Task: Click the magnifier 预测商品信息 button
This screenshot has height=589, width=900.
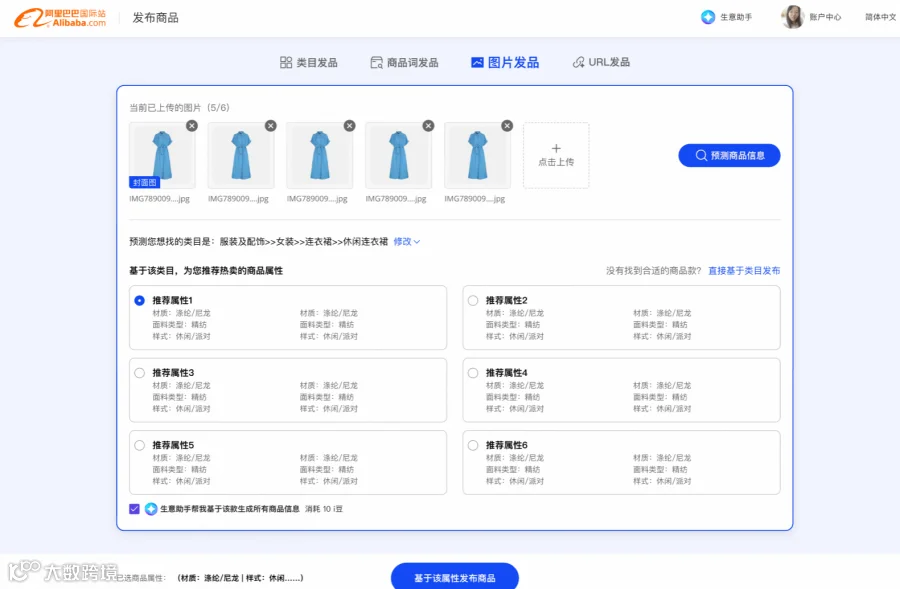Action: pyautogui.click(x=729, y=156)
